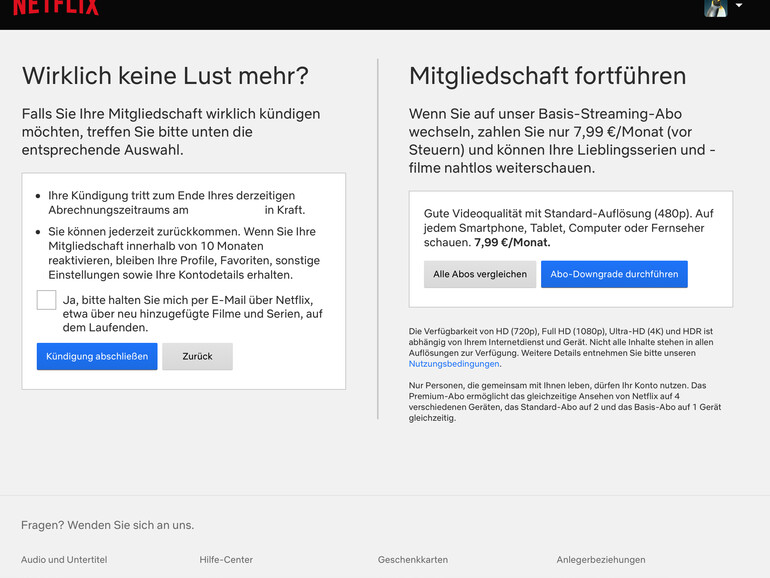Go back with the Zurück button
This screenshot has width=770, height=578.
point(197,356)
